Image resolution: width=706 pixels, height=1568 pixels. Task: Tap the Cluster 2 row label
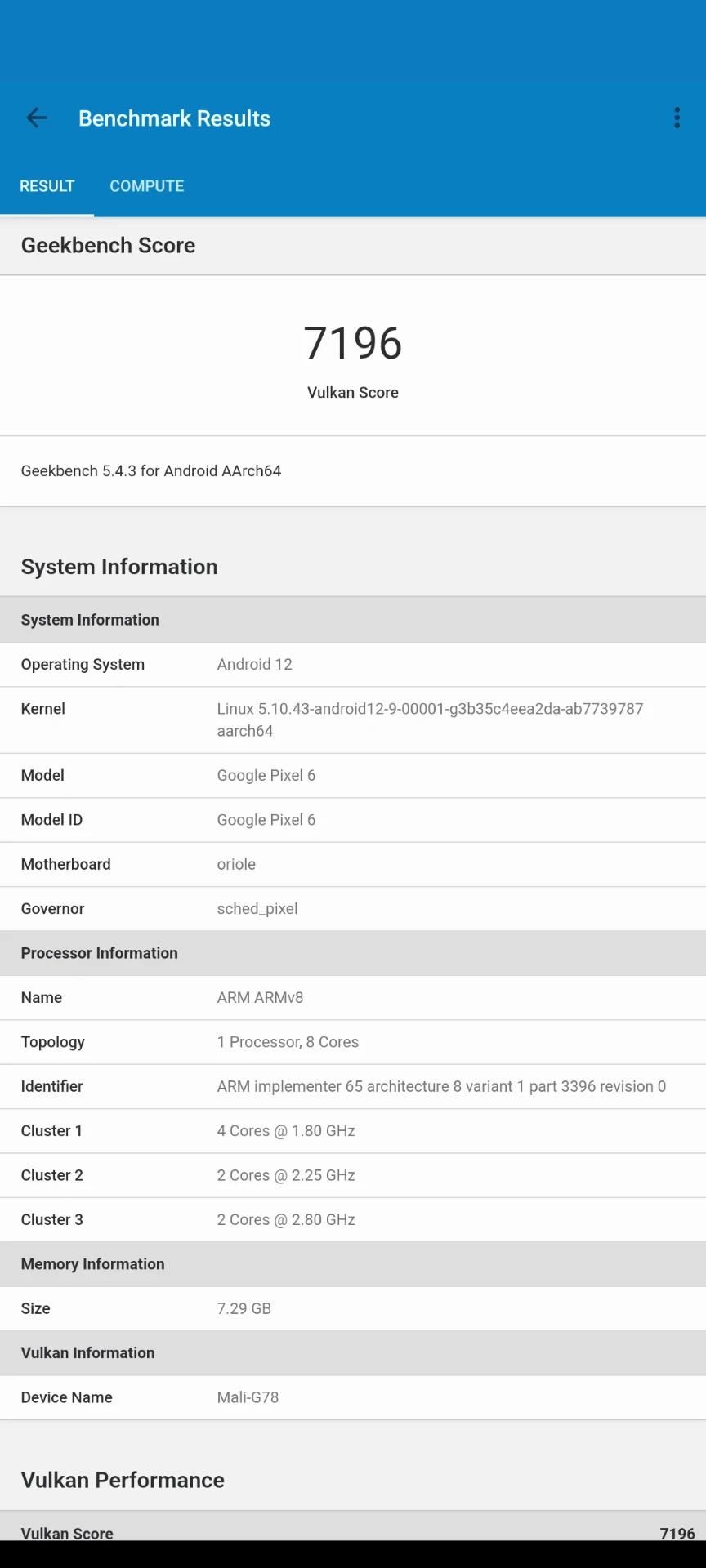coord(52,1175)
